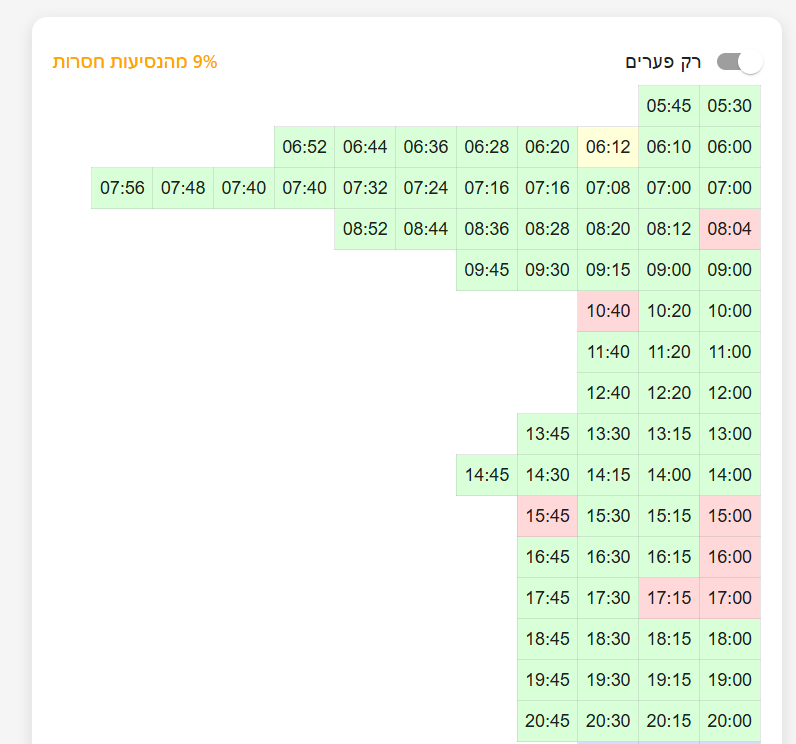Select the 09:45 trip cell
The height and width of the screenshot is (744, 796).
tap(487, 270)
